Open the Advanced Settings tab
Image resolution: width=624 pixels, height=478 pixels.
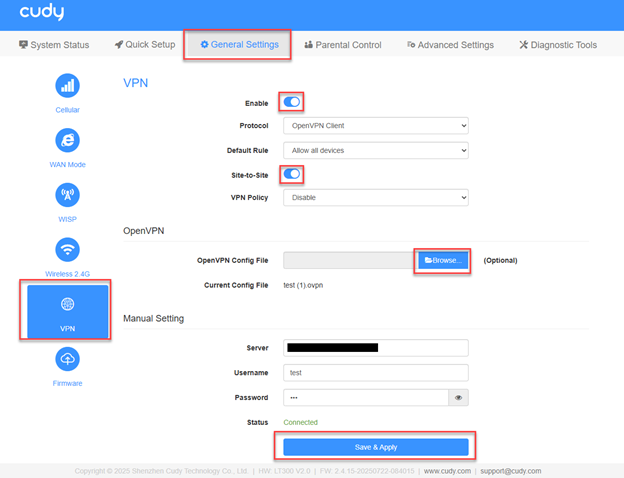(x=450, y=45)
